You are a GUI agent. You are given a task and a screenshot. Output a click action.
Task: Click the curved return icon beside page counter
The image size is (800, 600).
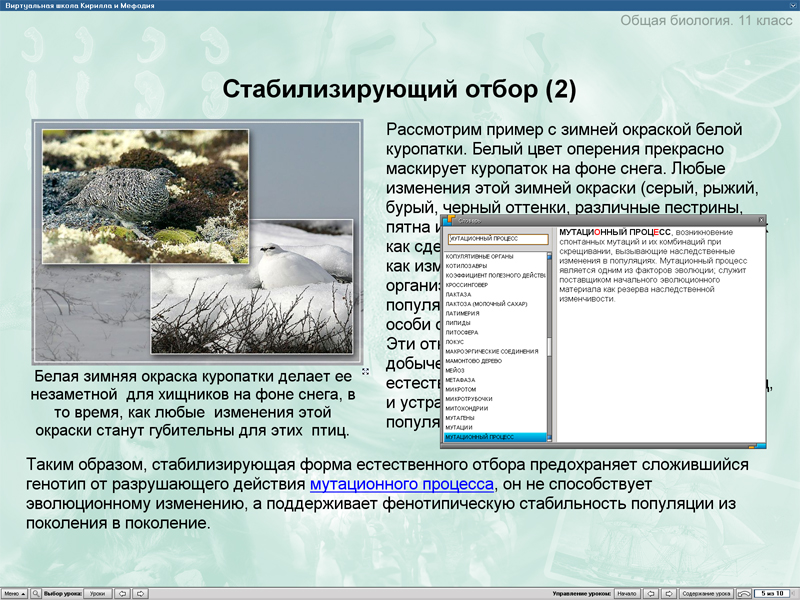[x=745, y=593]
